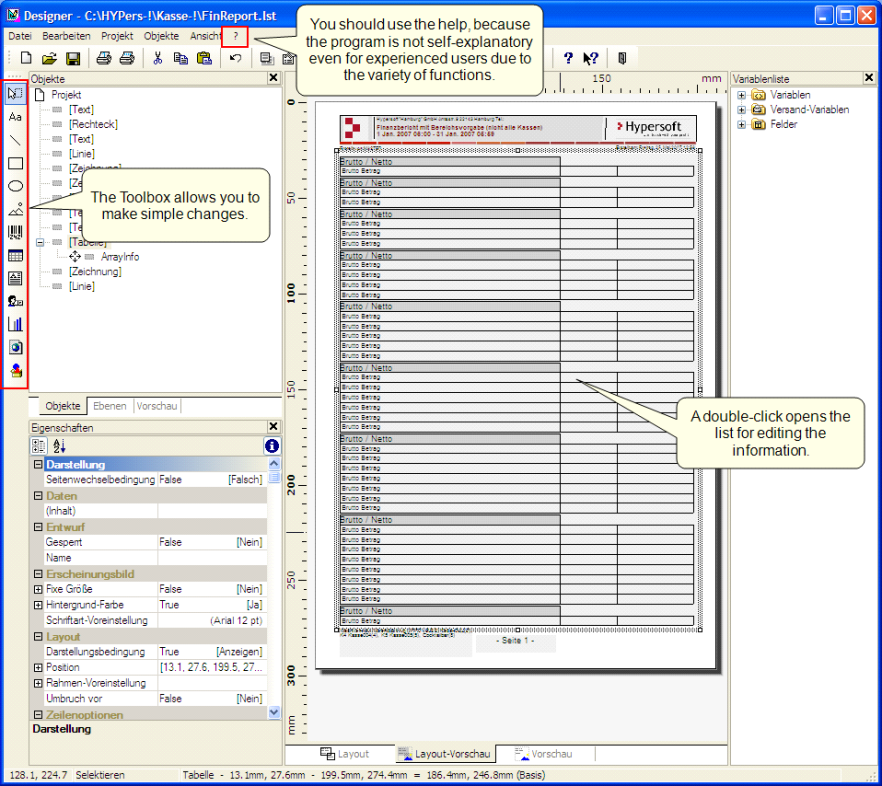
Task: Open a project with the folder icon
Action: [x=50, y=58]
